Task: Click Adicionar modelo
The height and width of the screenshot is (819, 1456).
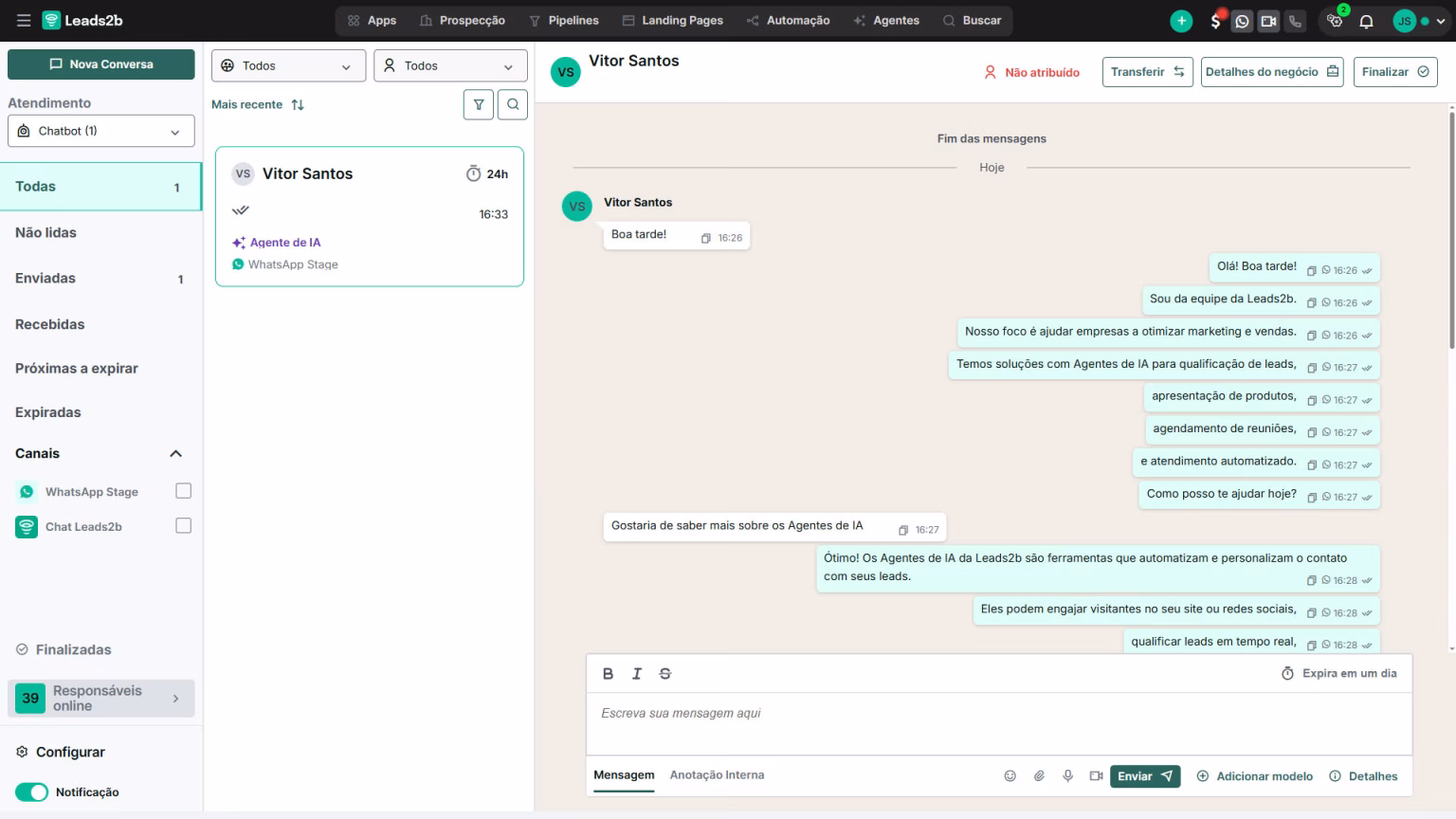Action: (1254, 775)
